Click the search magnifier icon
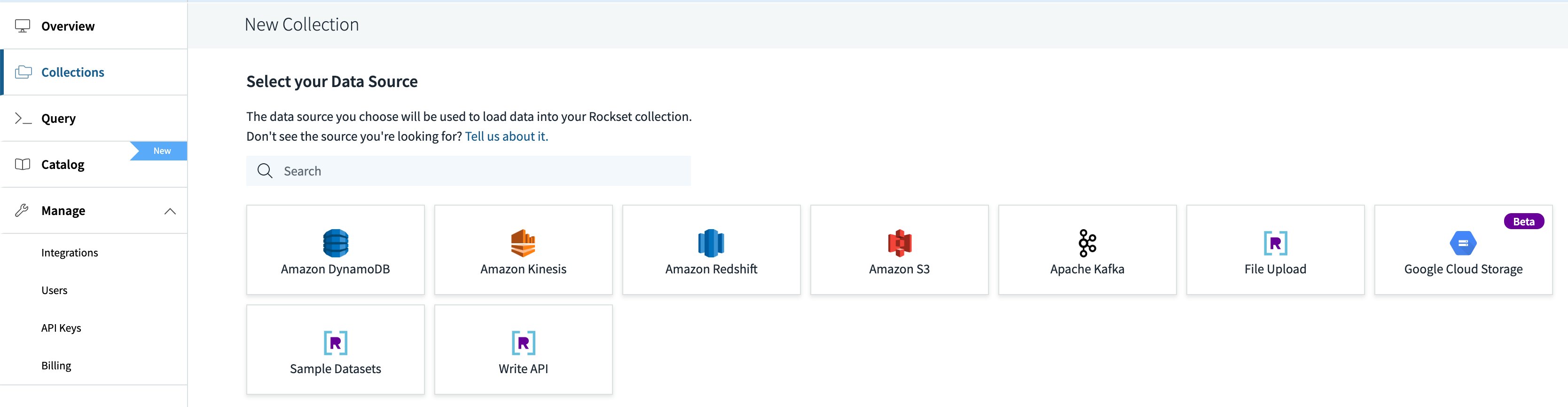 pos(265,171)
